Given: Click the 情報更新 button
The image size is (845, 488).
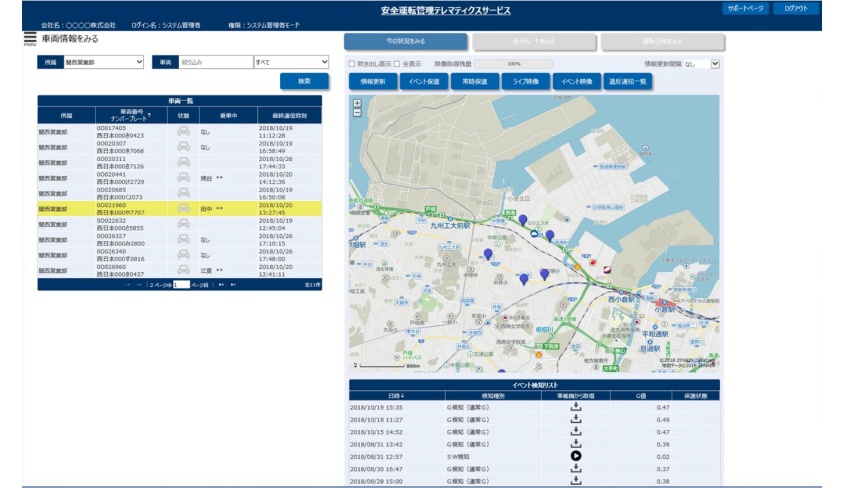Looking at the screenshot, I should tap(373, 82).
